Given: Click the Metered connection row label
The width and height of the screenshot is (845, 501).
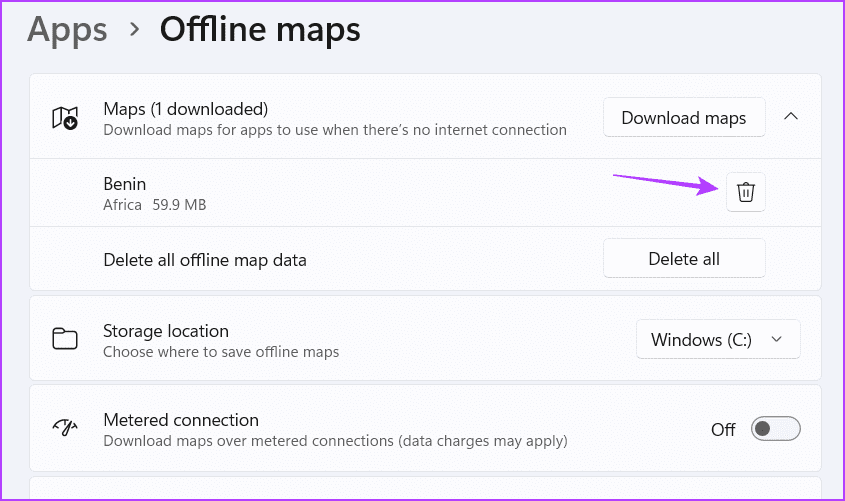Looking at the screenshot, I should pyautogui.click(x=181, y=420).
